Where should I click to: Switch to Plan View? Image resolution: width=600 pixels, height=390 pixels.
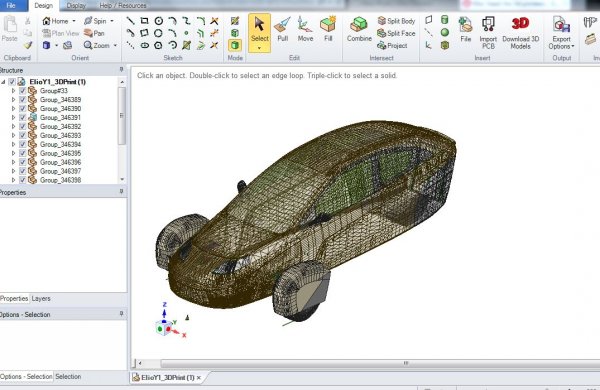pyautogui.click(x=60, y=33)
